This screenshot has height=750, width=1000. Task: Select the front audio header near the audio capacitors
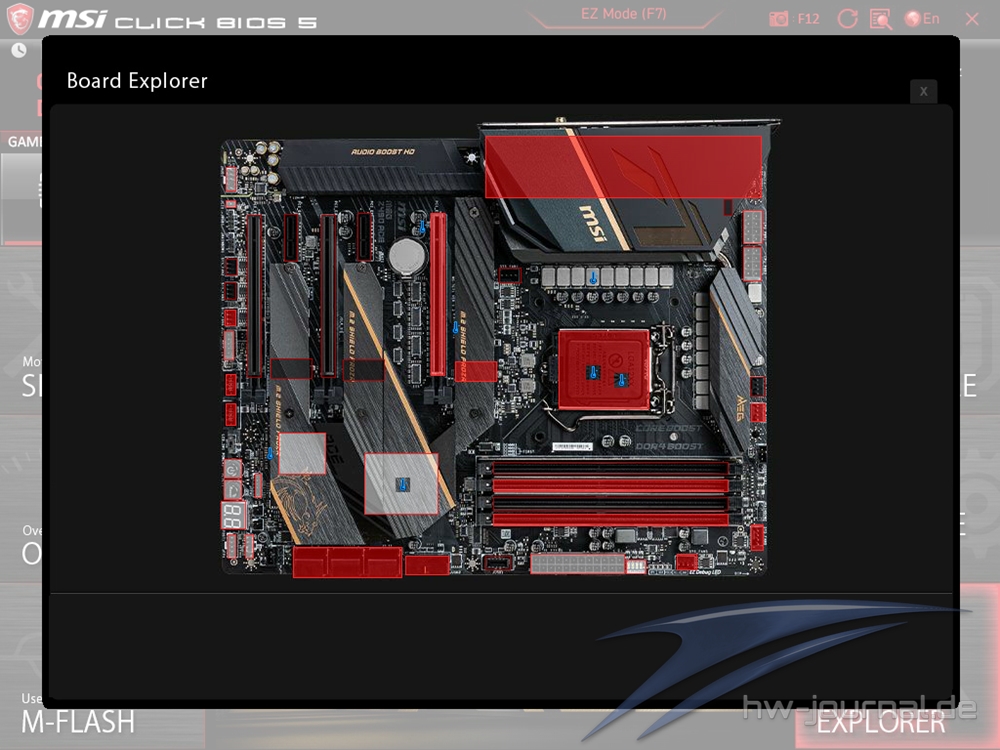click(x=231, y=179)
